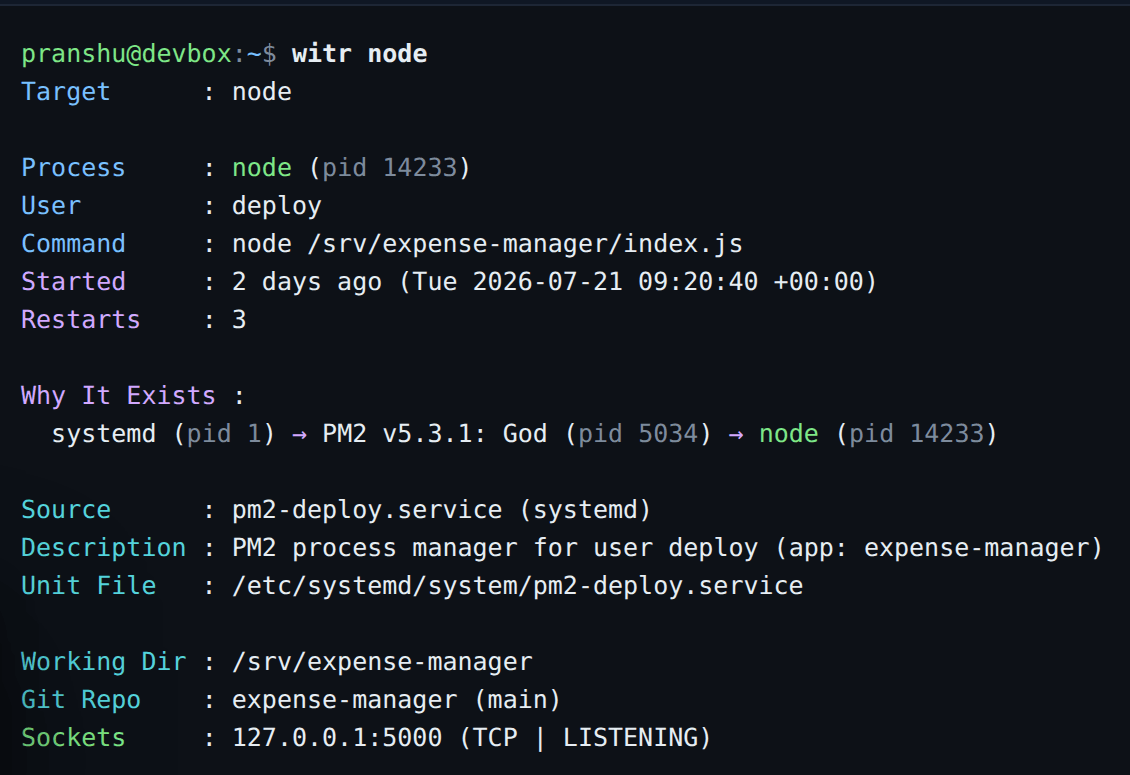Viewport: 1130px width, 775px height.
Task: Click the 'Command' field label
Action: tap(73, 244)
